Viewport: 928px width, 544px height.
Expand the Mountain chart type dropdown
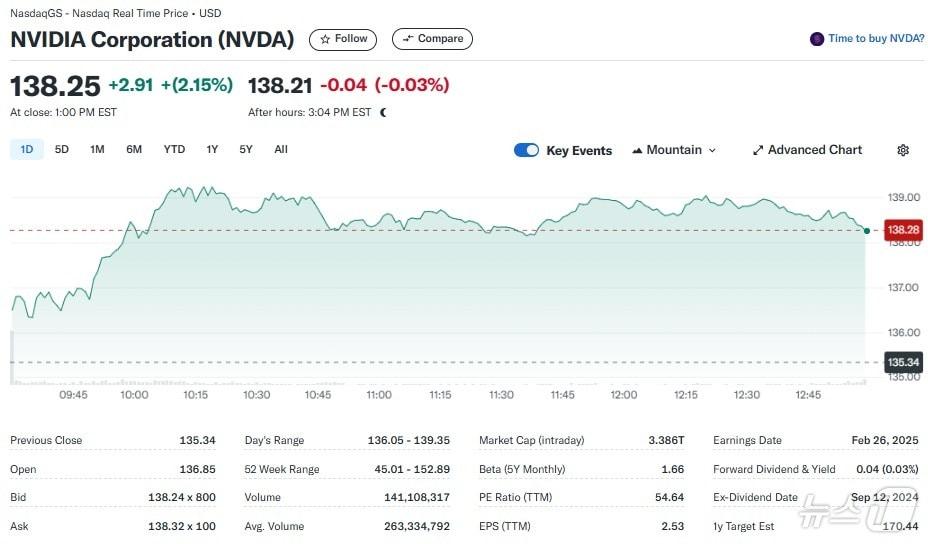pos(674,150)
